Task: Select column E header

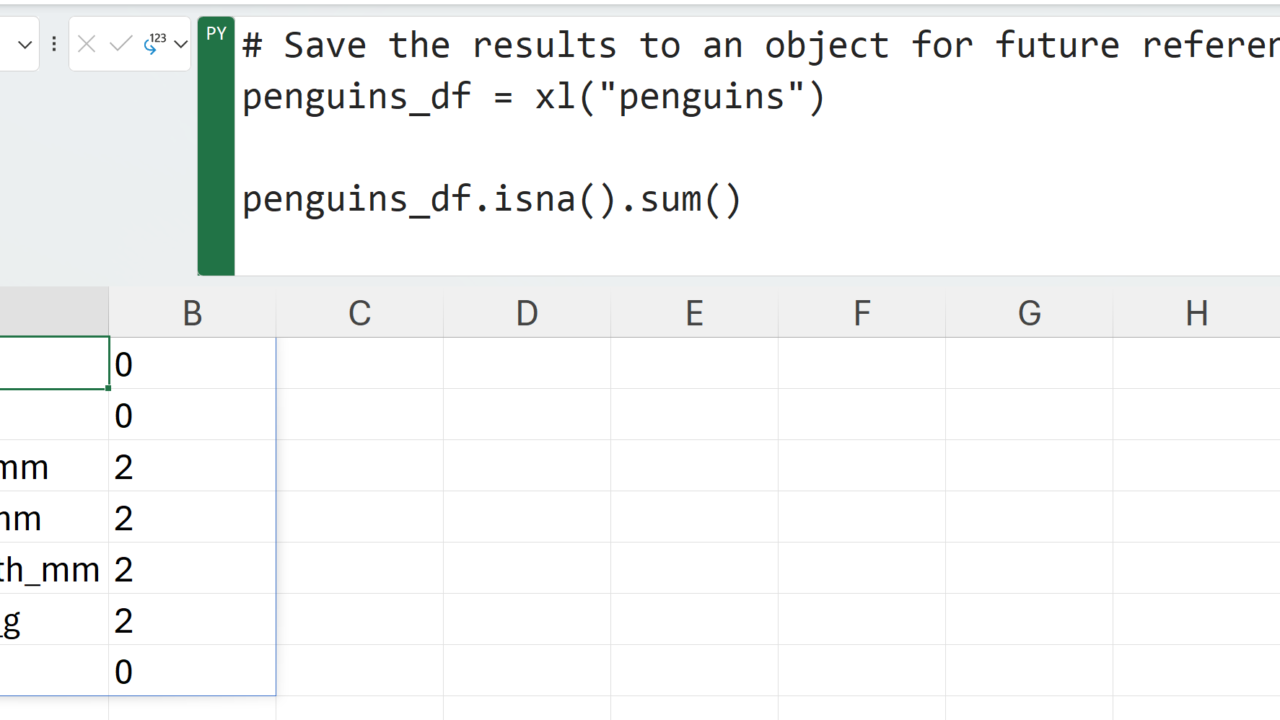Action: 694,313
